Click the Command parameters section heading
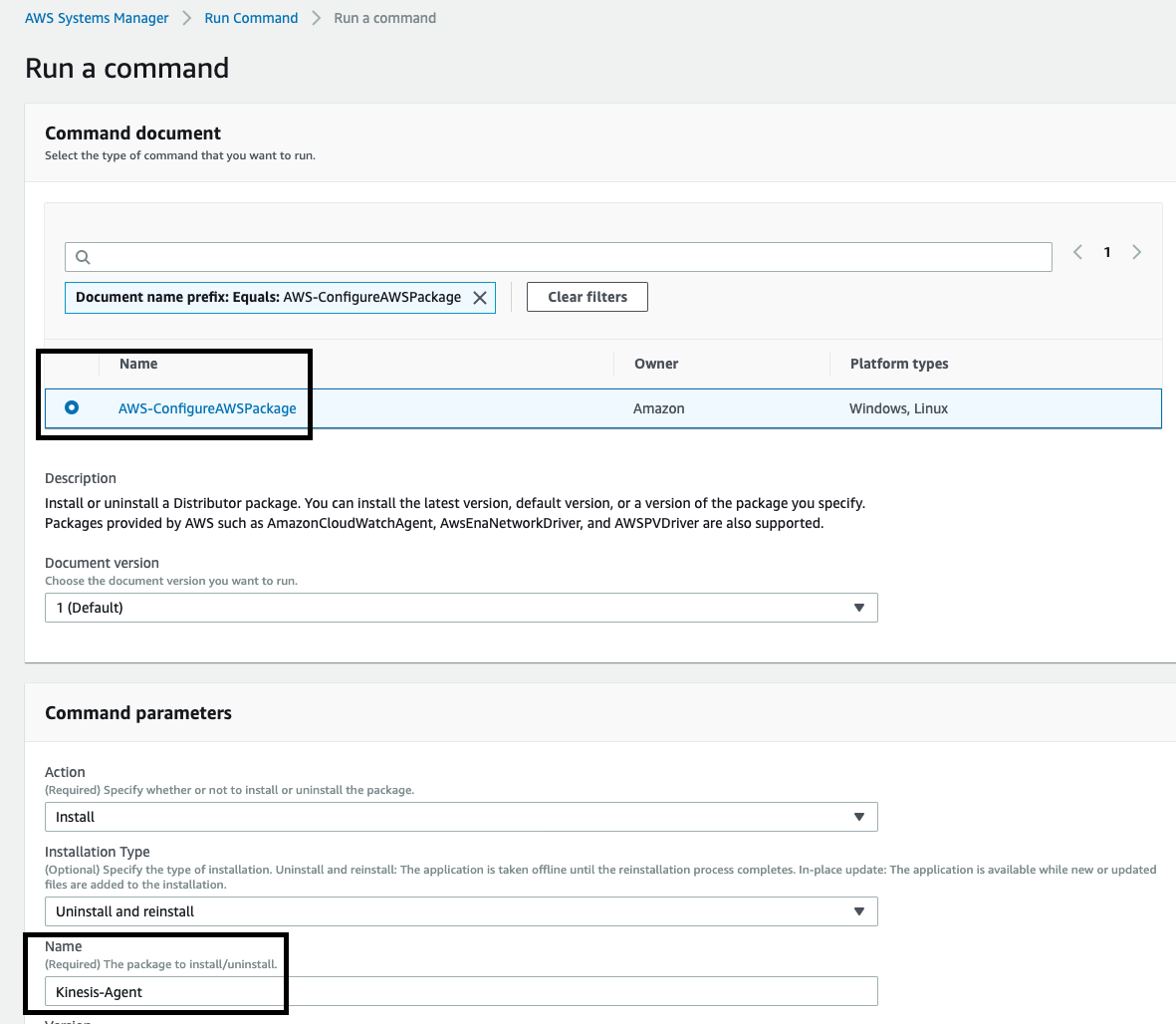Image resolution: width=1176 pixels, height=1024 pixels. pyautogui.click(x=138, y=712)
